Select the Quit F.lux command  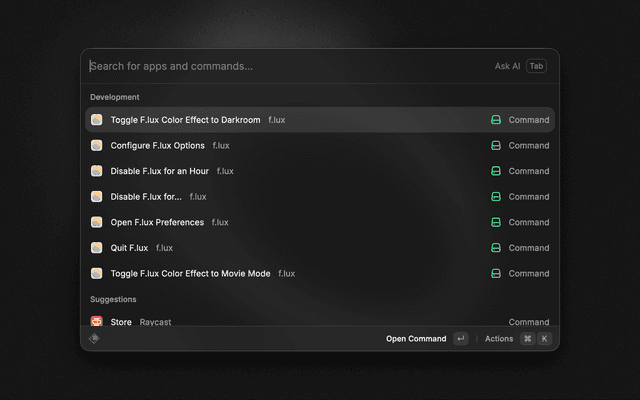[x=129, y=248]
